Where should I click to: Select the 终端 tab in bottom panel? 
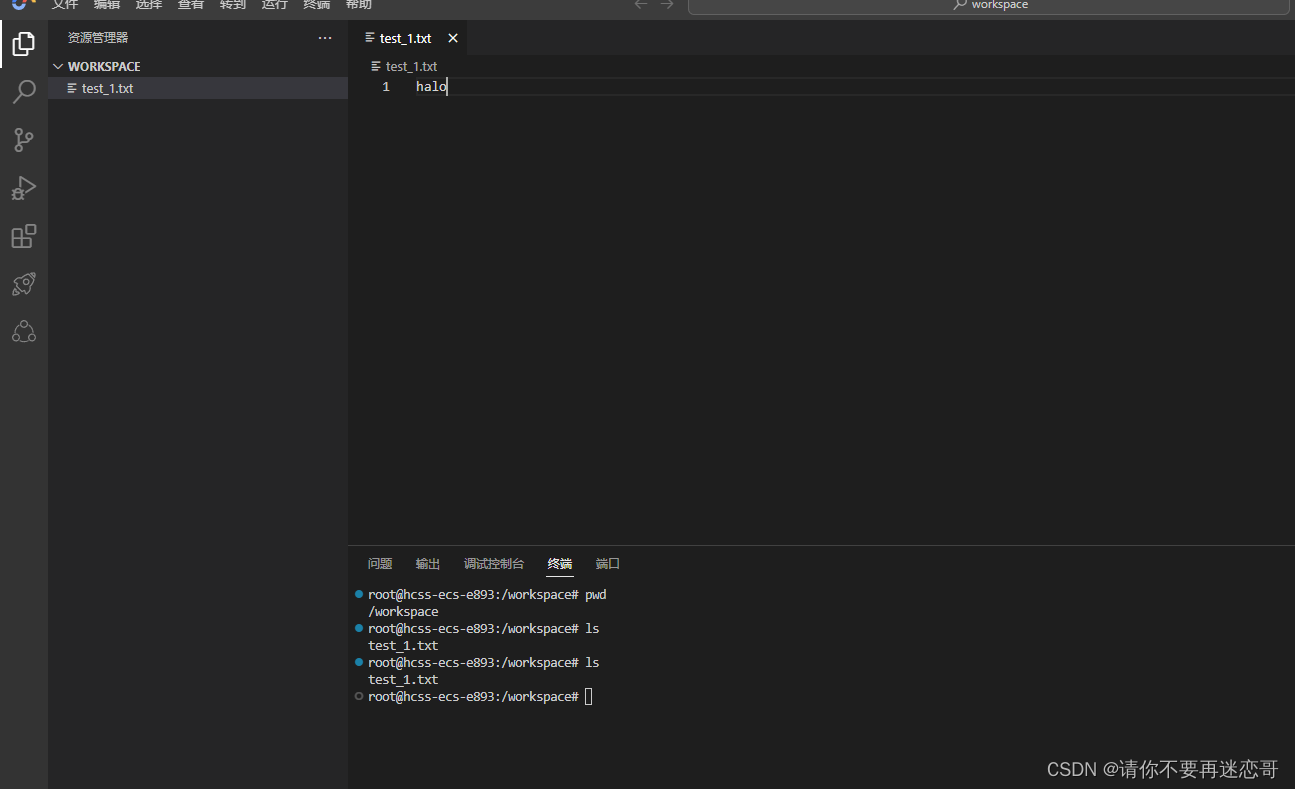click(560, 564)
